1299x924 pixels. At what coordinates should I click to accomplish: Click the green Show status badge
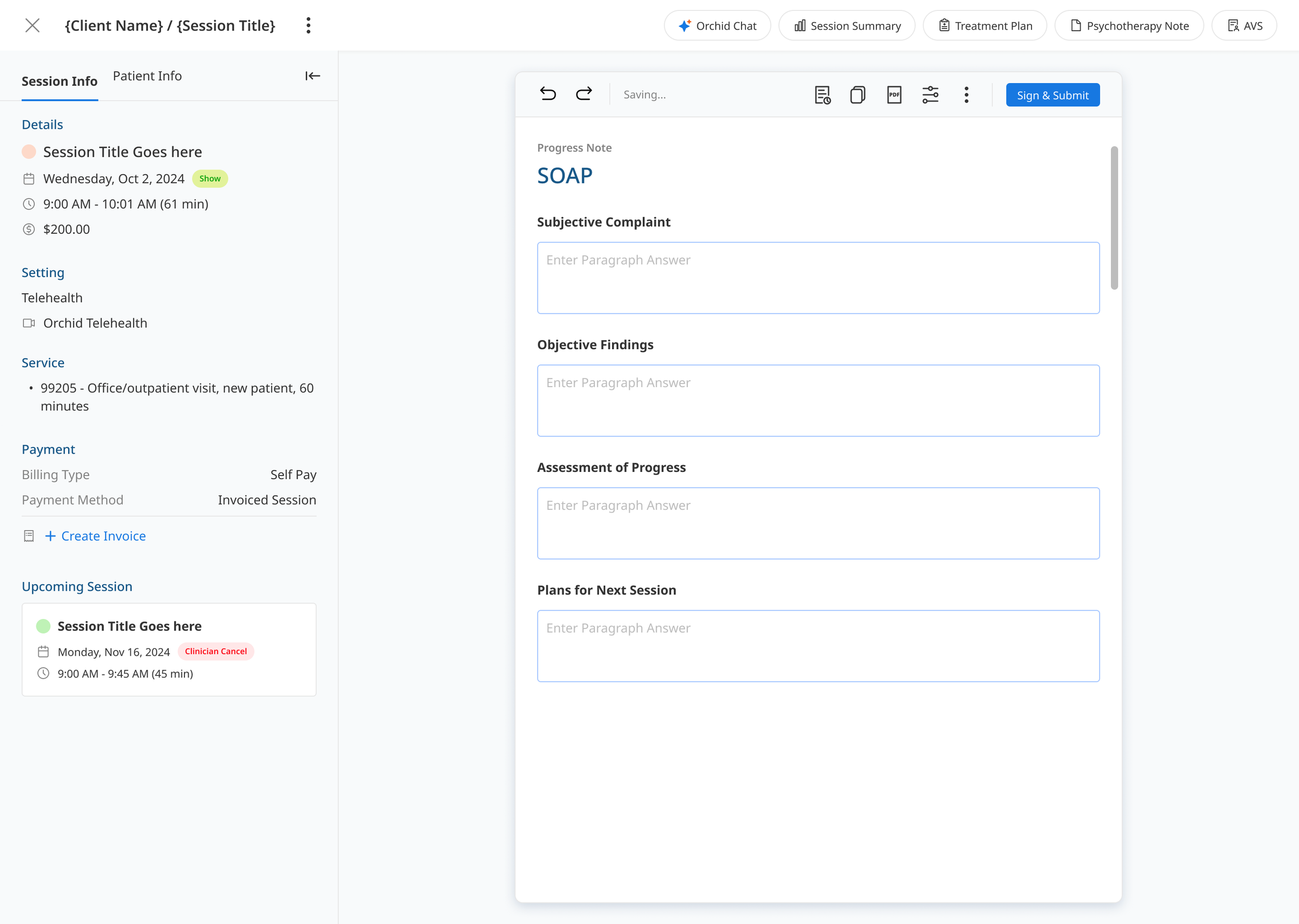(210, 179)
